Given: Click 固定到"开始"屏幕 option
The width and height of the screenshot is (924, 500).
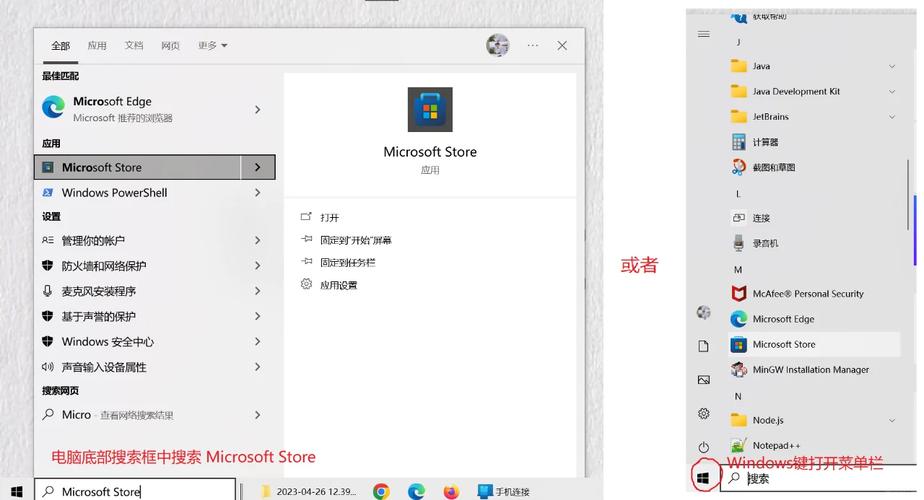Looking at the screenshot, I should point(346,240).
